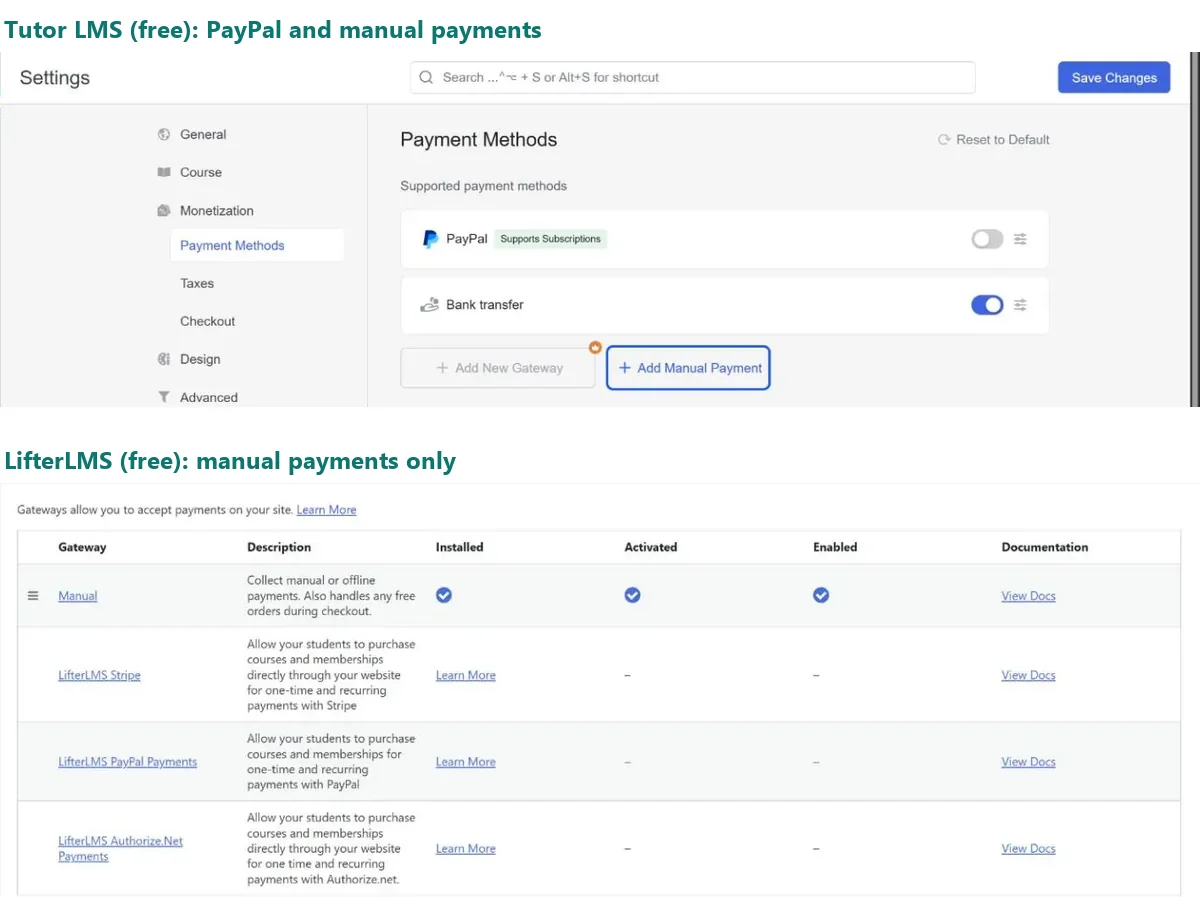Enable the PayPal payment toggle
Image resolution: width=1200 pixels, height=897 pixels.
click(x=987, y=239)
